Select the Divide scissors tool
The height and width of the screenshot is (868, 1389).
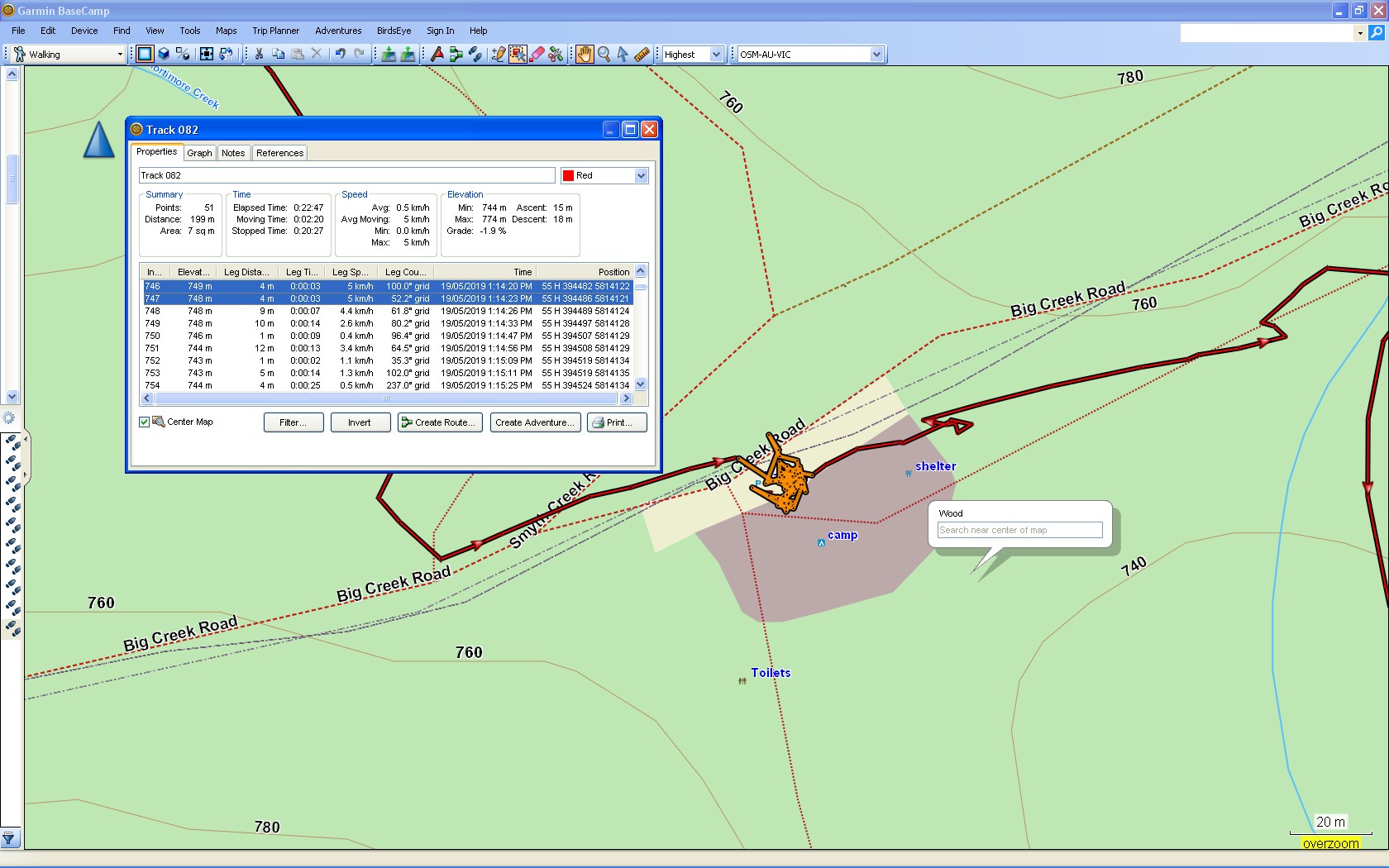556,54
